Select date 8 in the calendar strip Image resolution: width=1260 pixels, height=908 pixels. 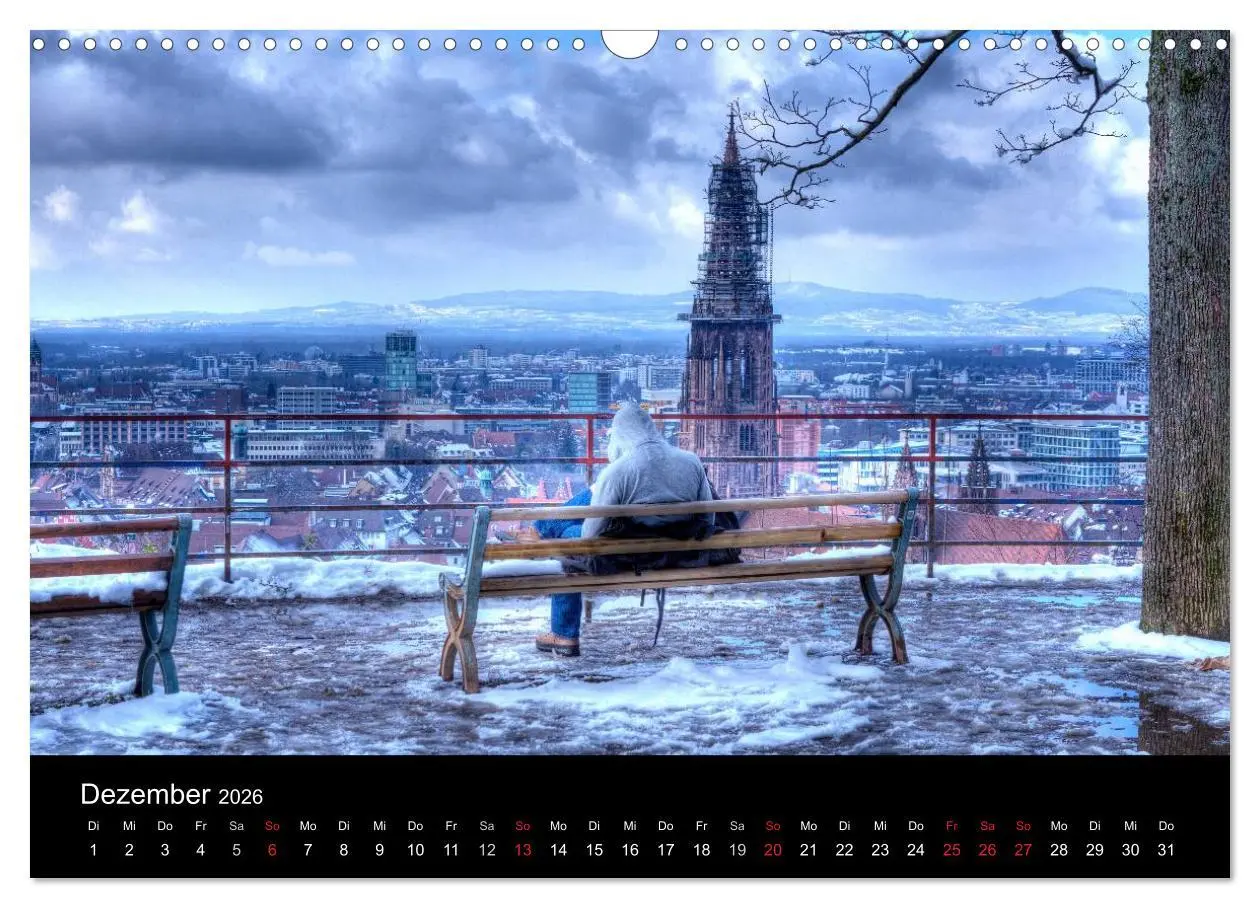(343, 850)
